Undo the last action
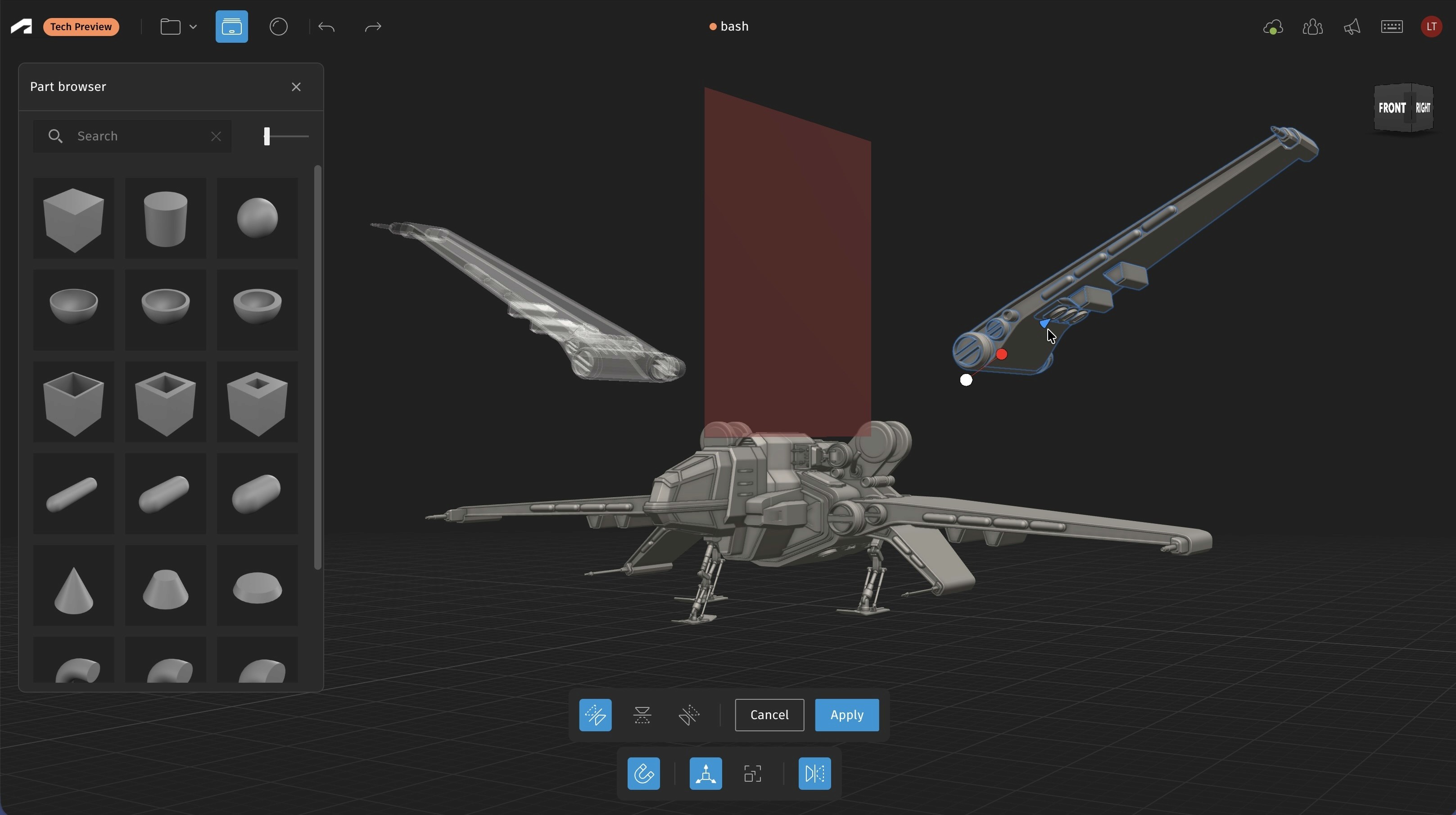 [327, 27]
